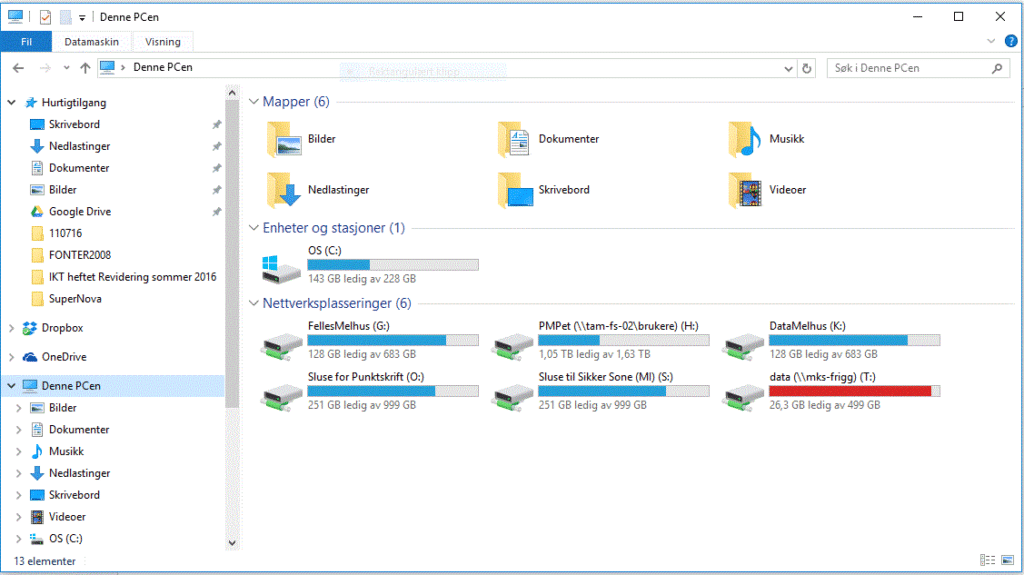This screenshot has height=575, width=1024.
Task: Select the SuperNova folder in sidebar
Action: (x=74, y=299)
